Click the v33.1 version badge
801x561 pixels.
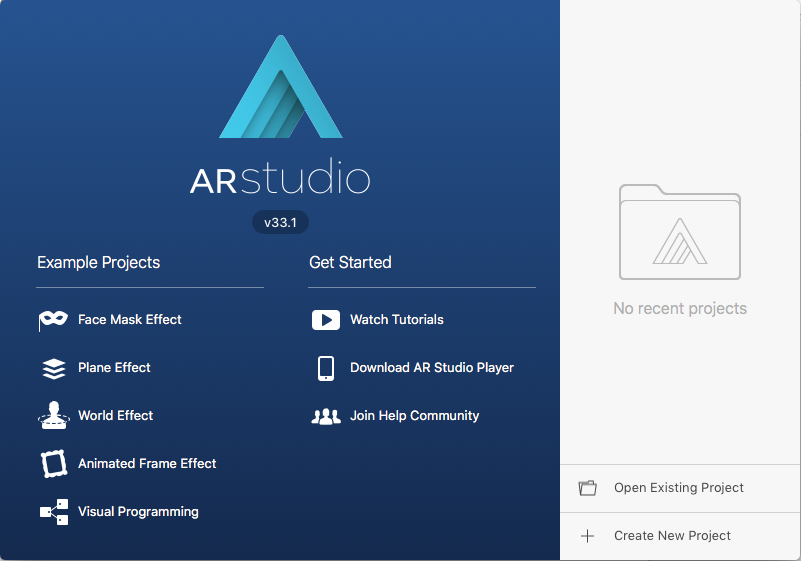(280, 223)
